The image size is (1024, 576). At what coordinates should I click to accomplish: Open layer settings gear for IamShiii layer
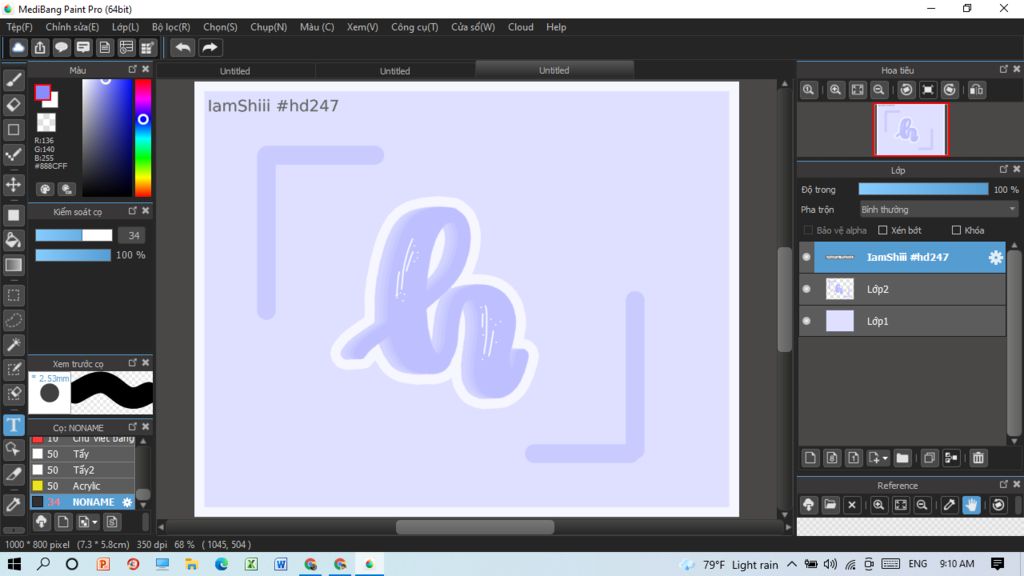(x=995, y=257)
